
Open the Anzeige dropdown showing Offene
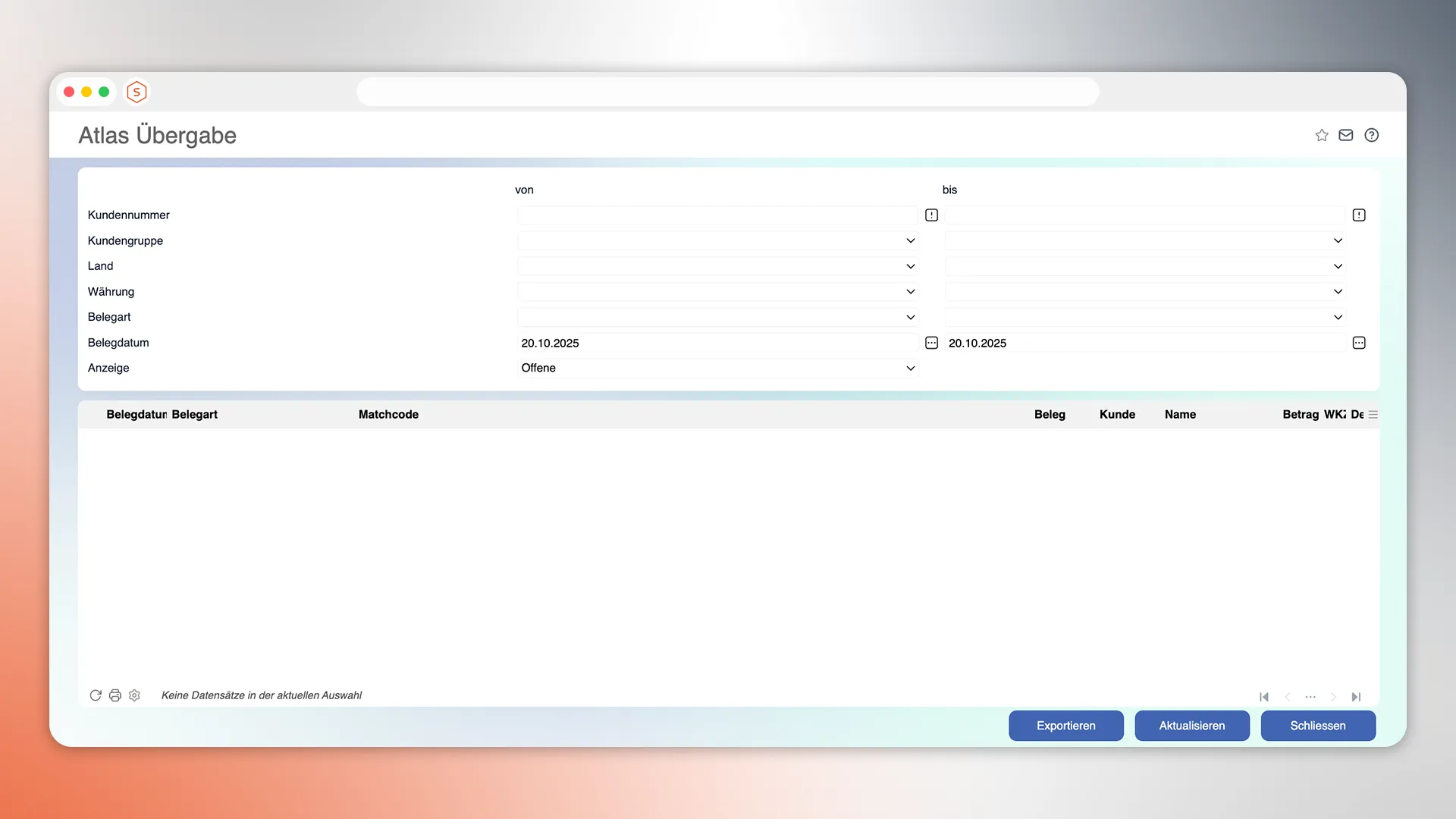pos(911,369)
